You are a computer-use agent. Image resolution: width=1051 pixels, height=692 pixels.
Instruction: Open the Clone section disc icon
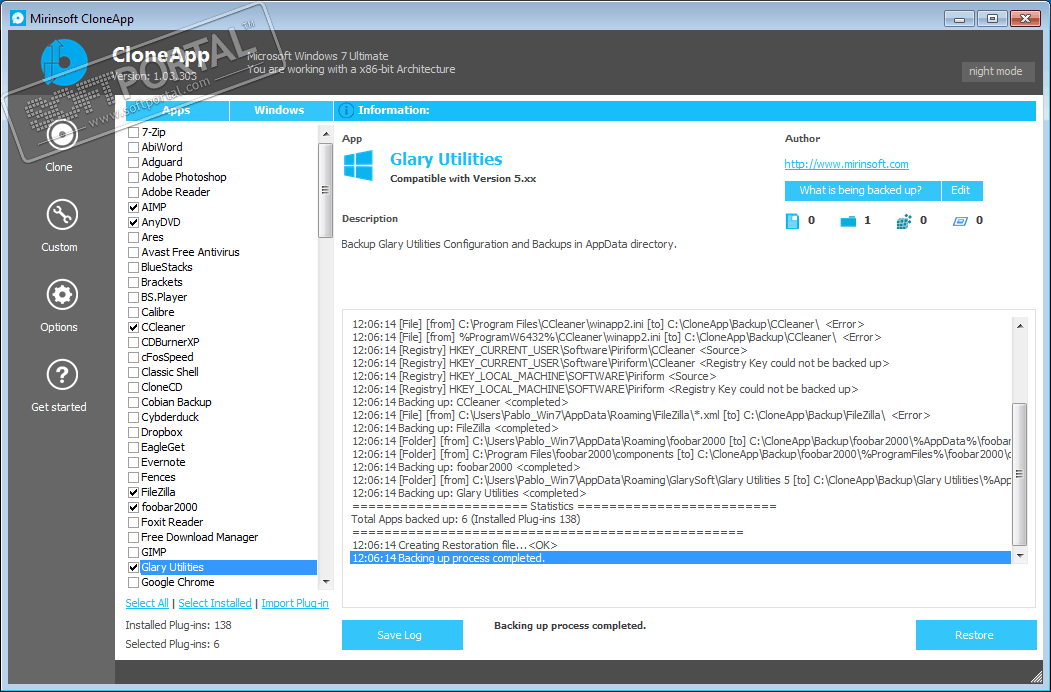point(62,135)
